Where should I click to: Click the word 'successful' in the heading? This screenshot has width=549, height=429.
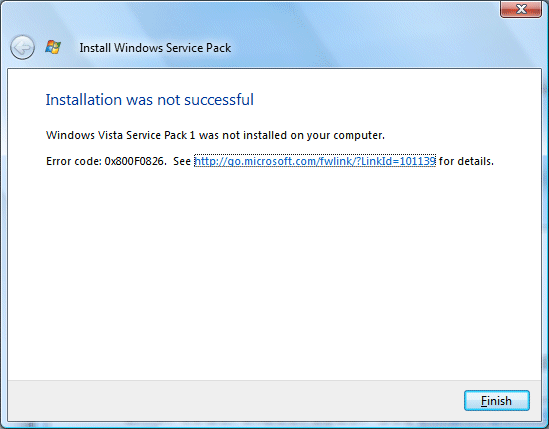[x=219, y=100]
